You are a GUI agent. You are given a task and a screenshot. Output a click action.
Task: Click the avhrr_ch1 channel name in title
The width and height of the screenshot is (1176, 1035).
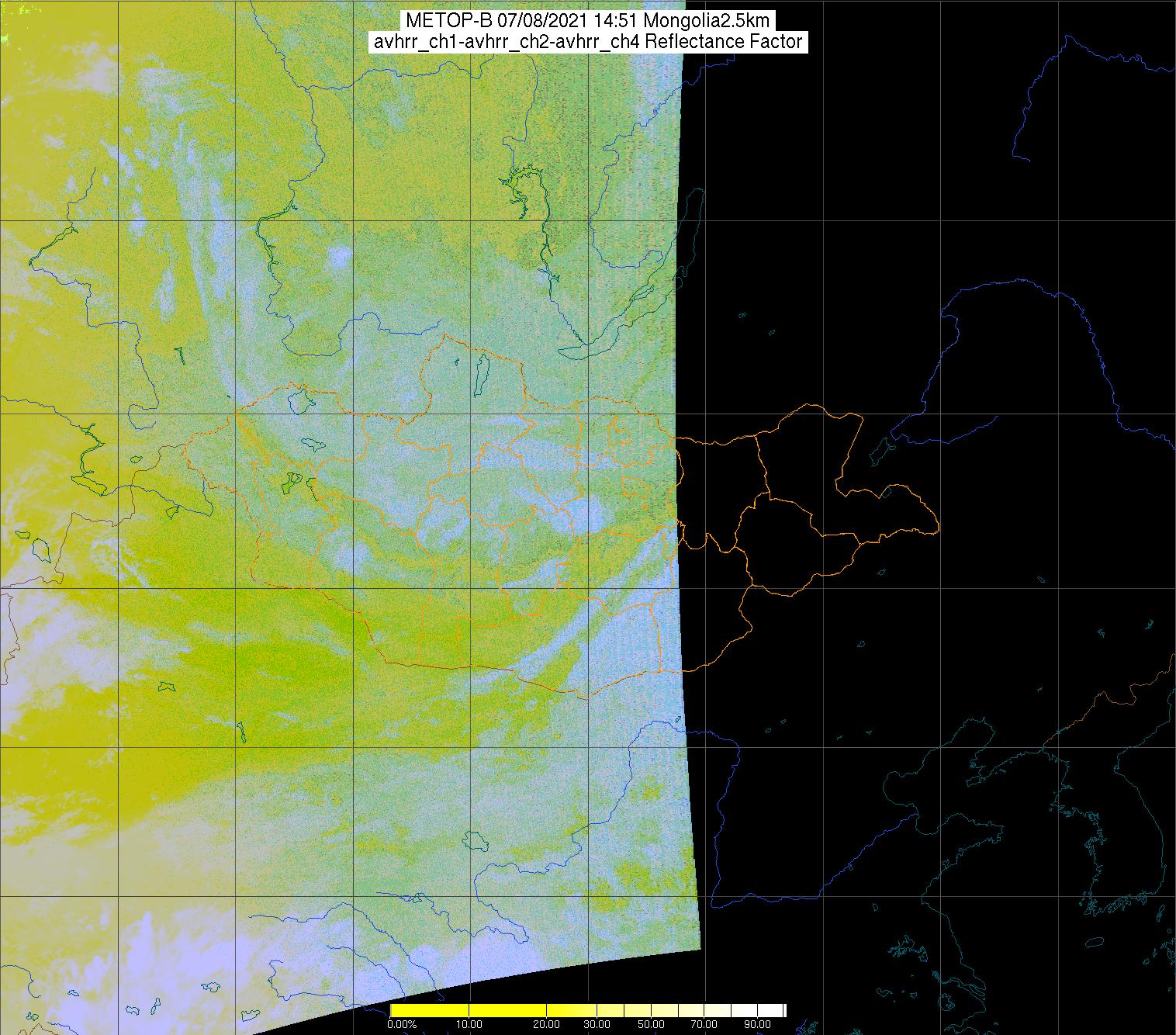(x=410, y=42)
